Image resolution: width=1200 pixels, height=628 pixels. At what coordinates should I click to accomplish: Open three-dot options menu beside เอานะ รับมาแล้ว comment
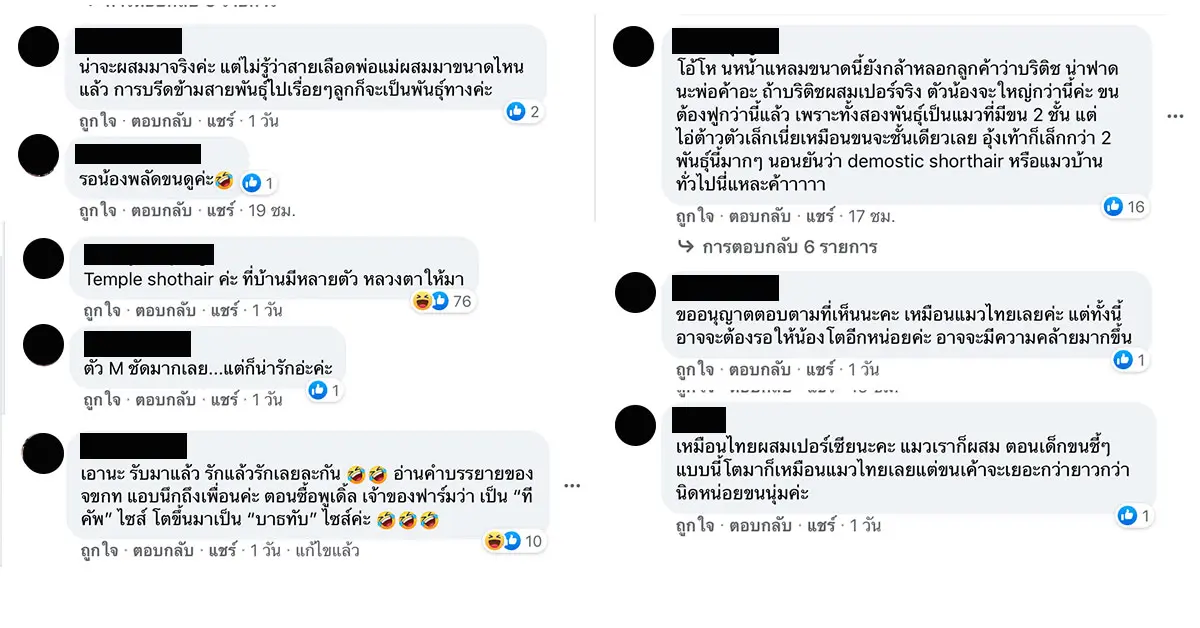[572, 485]
